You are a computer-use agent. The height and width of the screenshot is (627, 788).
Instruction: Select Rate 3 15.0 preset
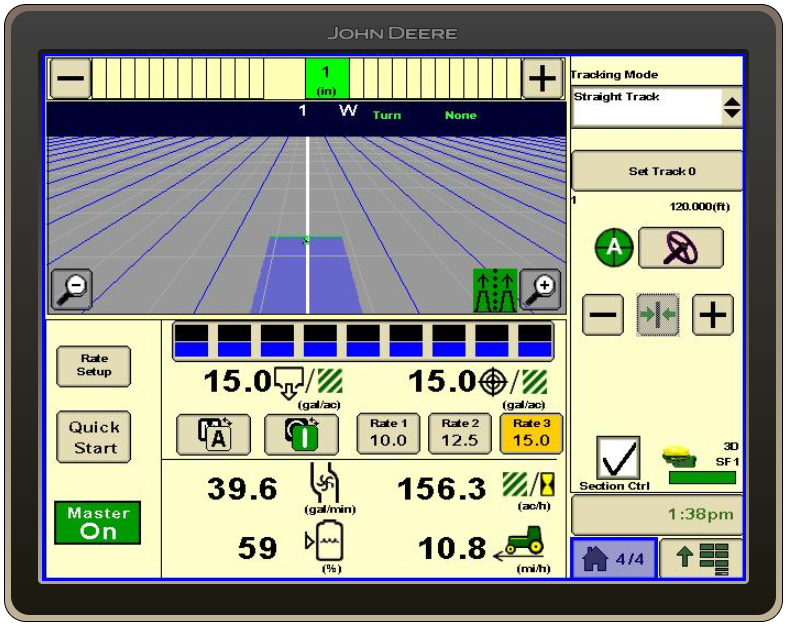coord(531,434)
